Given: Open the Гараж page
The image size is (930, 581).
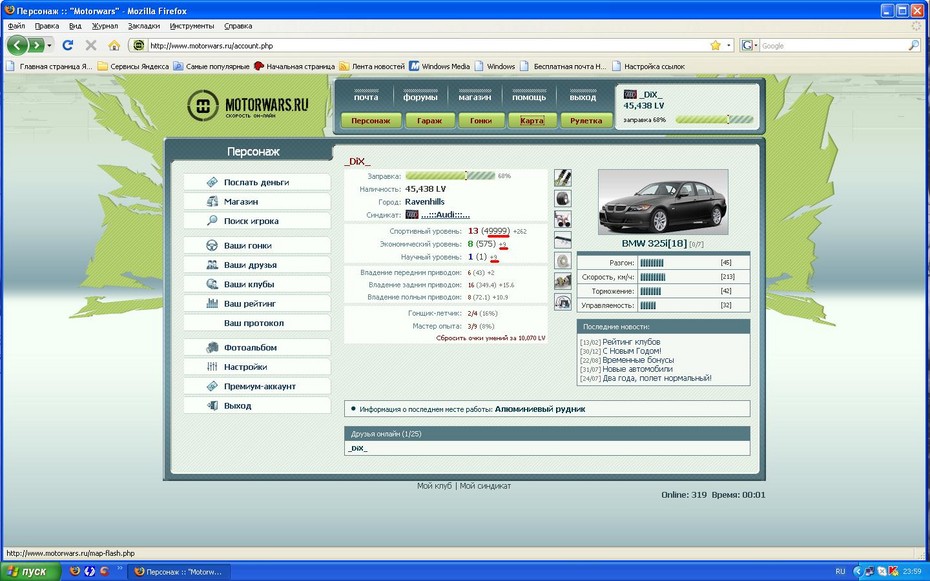Looking at the screenshot, I should pos(429,120).
